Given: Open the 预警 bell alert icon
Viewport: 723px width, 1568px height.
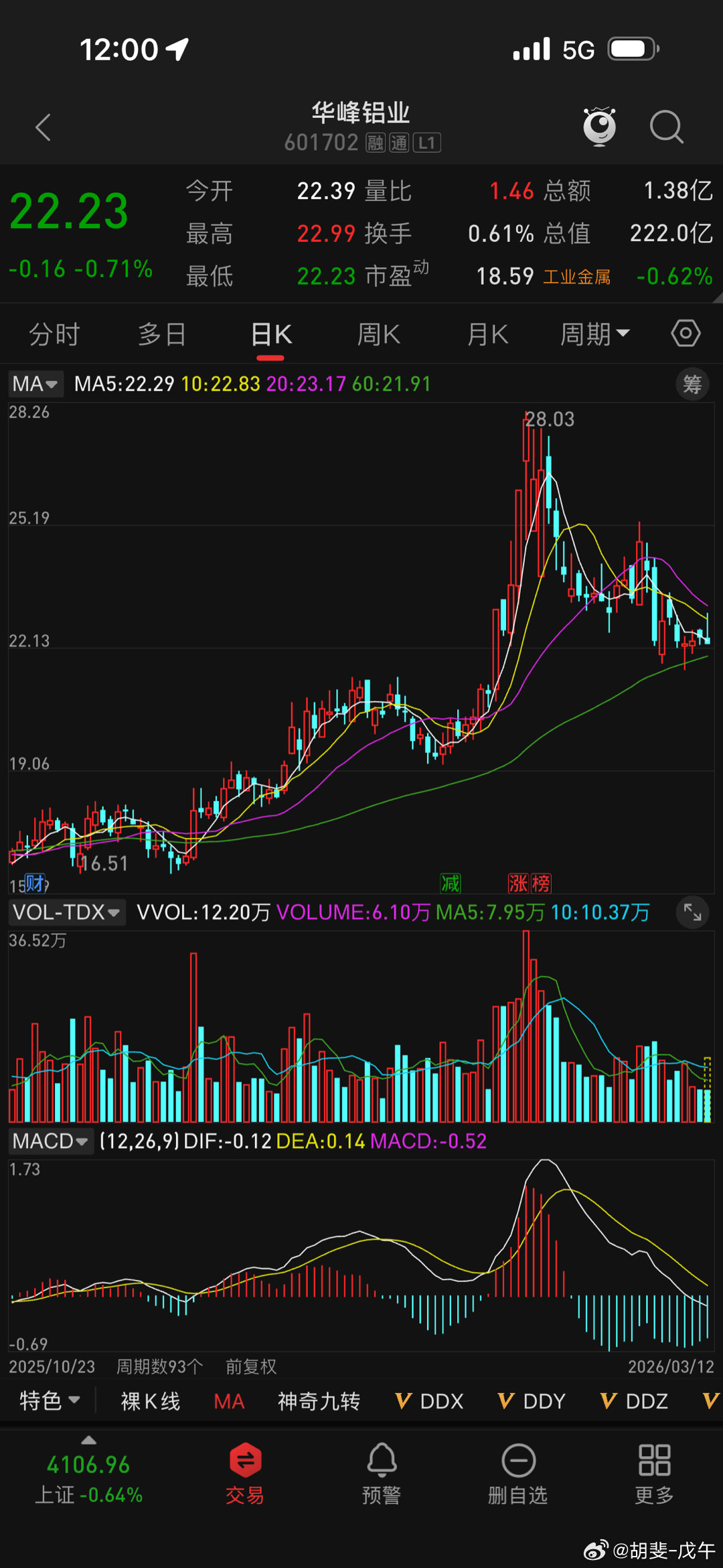Looking at the screenshot, I should 382,1460.
